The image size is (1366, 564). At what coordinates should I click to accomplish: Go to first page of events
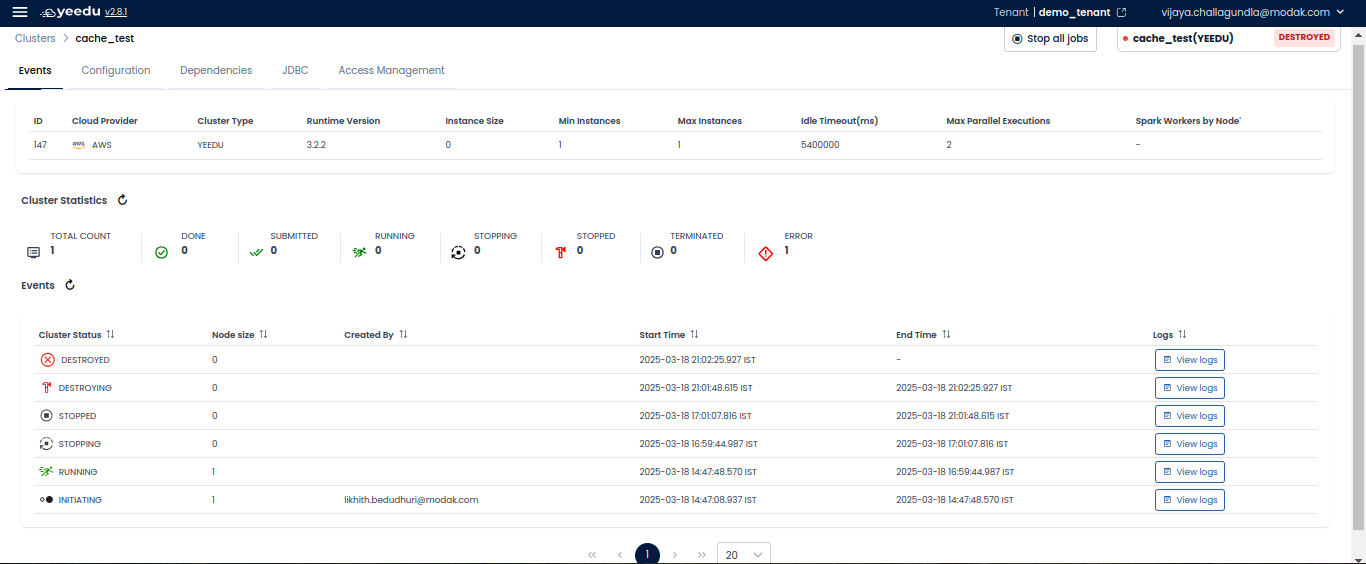[x=592, y=554]
